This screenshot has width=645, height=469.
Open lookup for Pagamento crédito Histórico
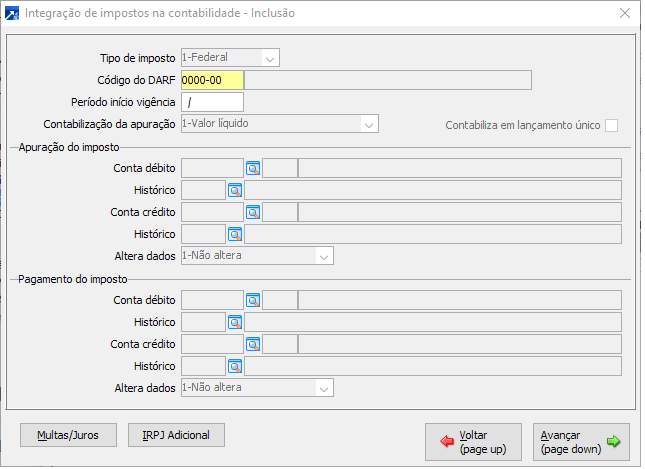[235, 366]
